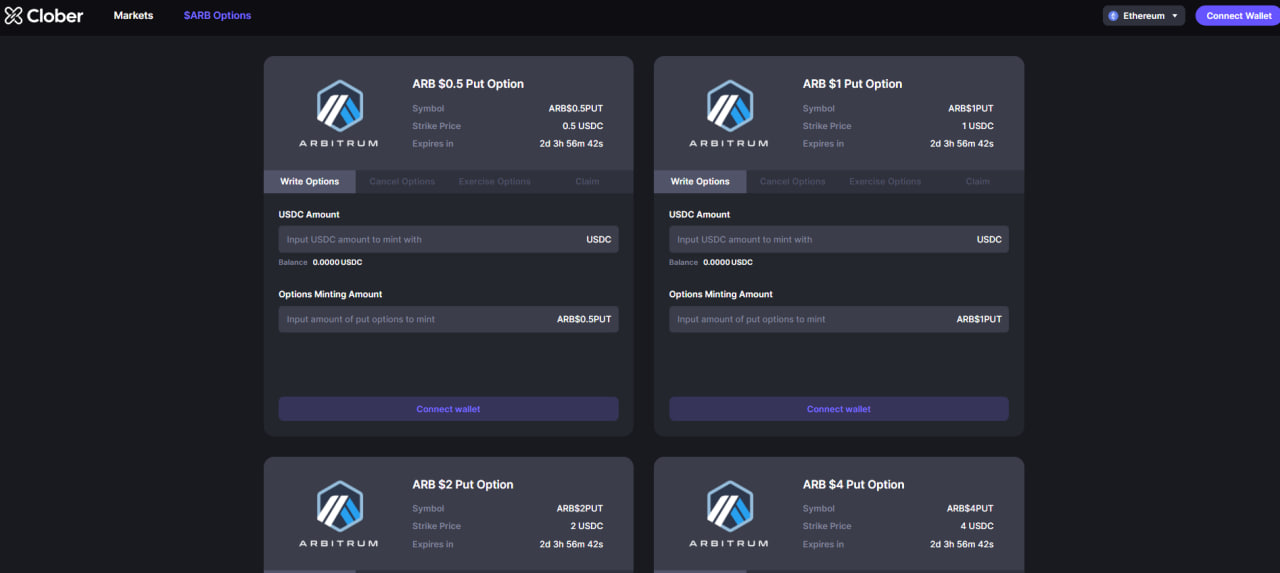Click the 4 USDC strike price

coord(977,526)
